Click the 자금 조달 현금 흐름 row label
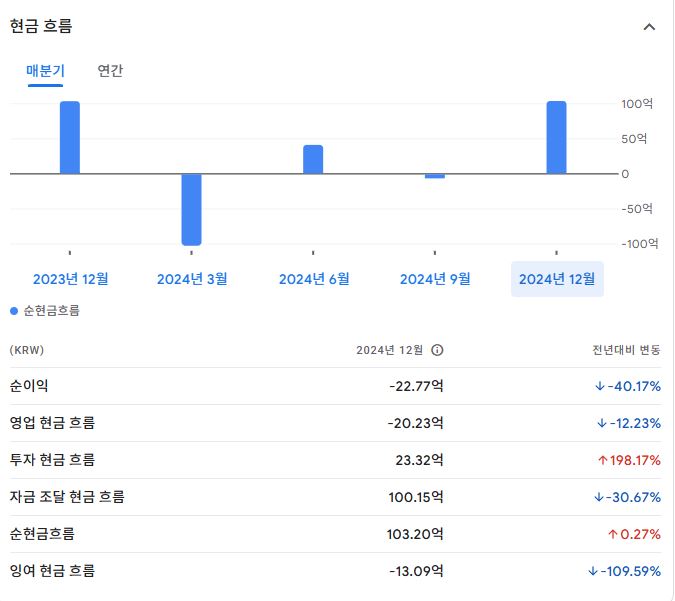This screenshot has width=675, height=601. pos(67,497)
